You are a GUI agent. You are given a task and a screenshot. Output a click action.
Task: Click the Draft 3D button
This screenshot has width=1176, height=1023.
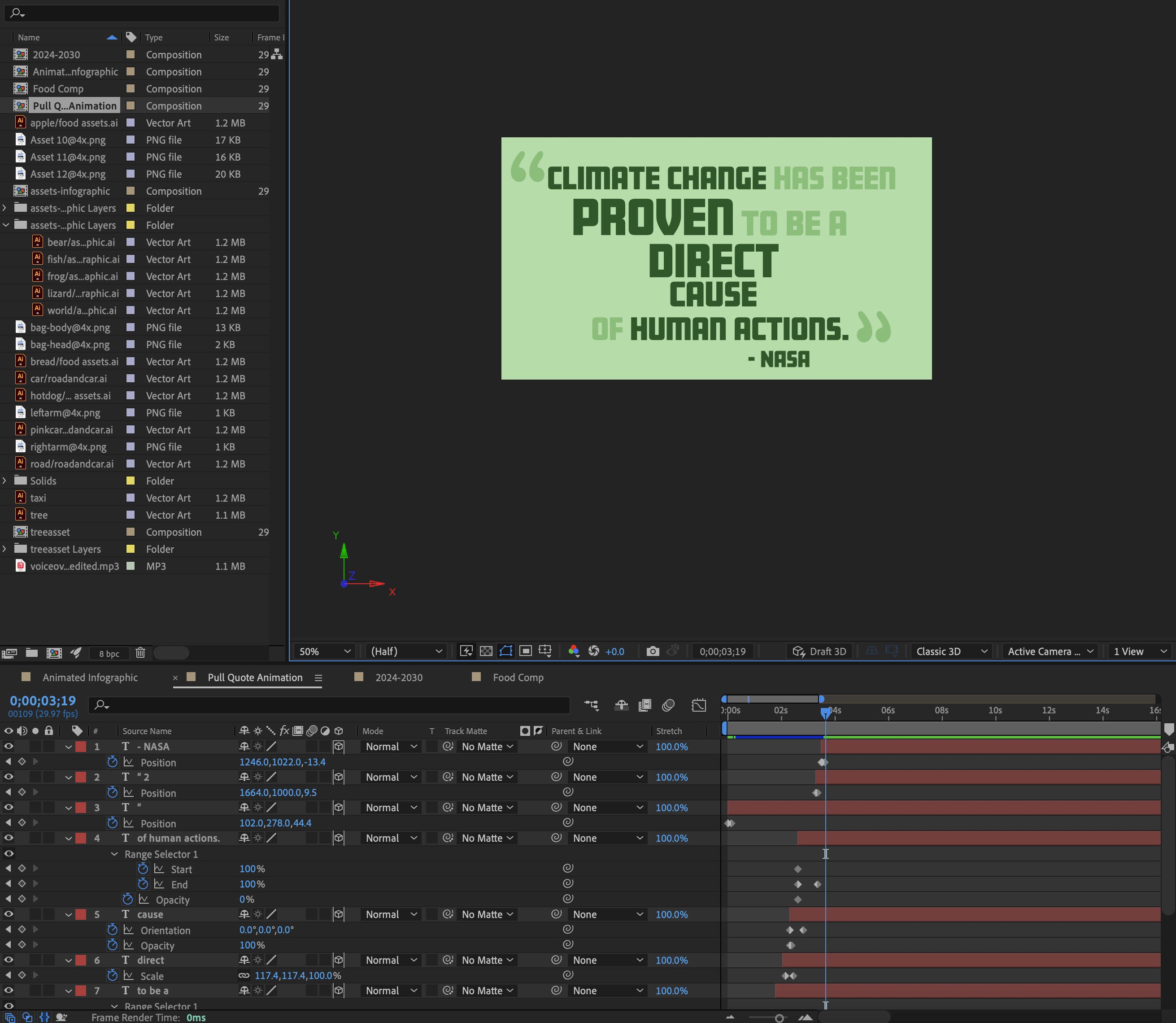(x=819, y=651)
